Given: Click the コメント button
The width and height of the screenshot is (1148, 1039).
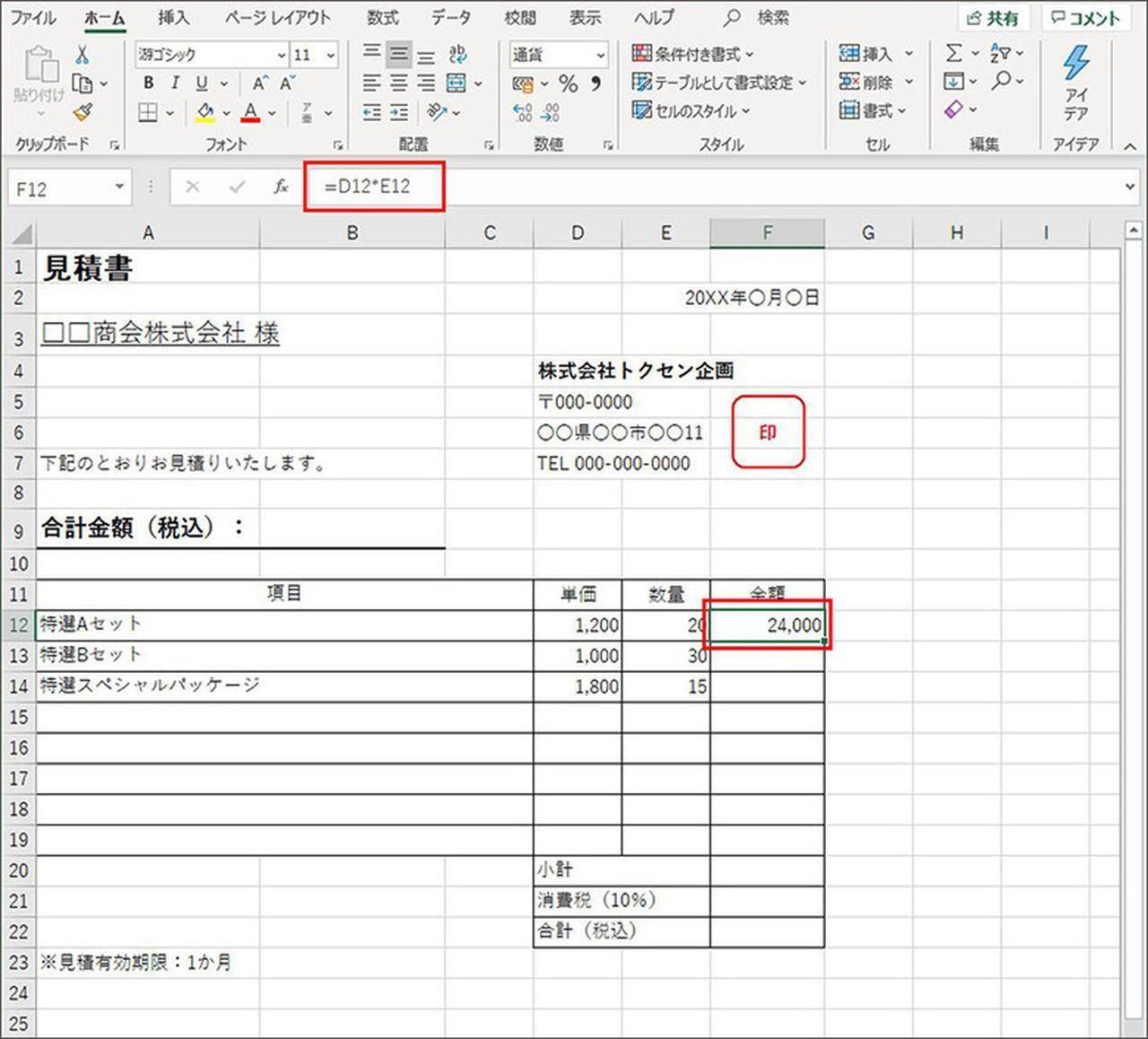Looking at the screenshot, I should click(1086, 18).
